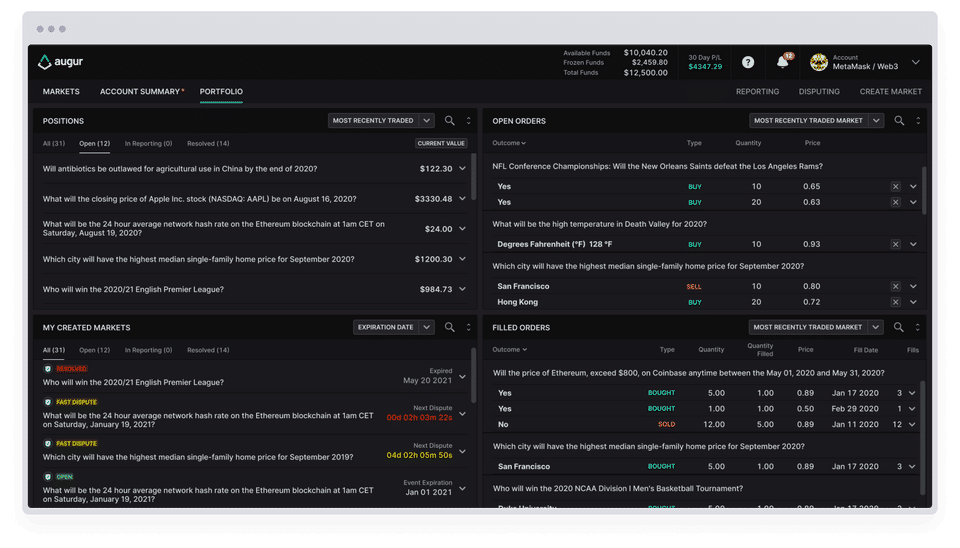Sort Open Orders by the Outcome column
Screen dimensions: 960x548
coord(509,143)
